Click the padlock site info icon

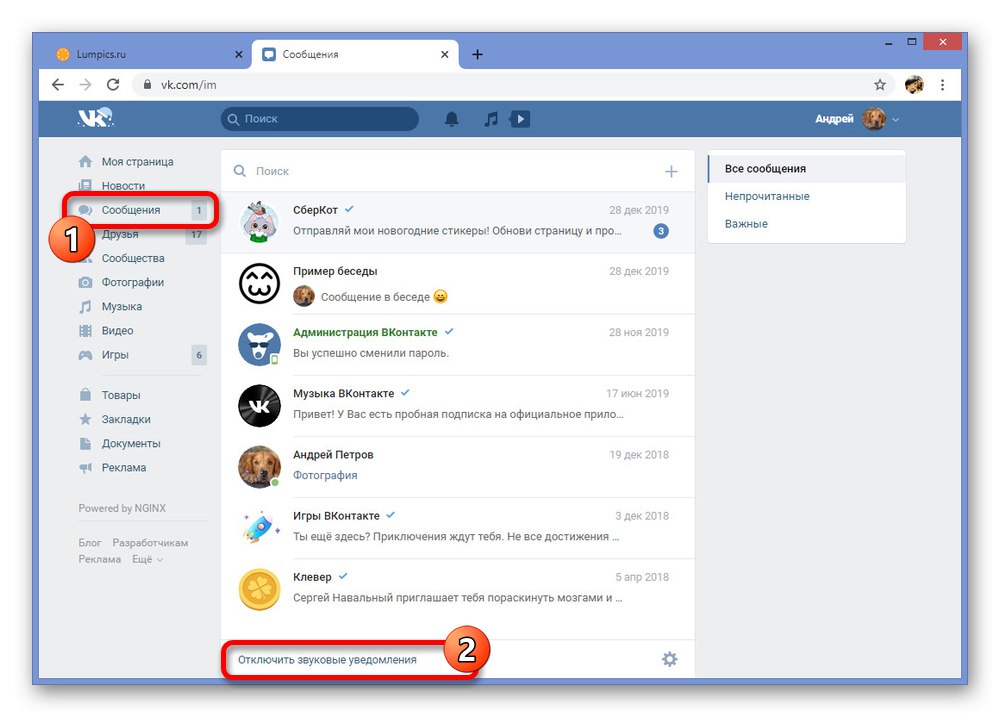pos(147,85)
